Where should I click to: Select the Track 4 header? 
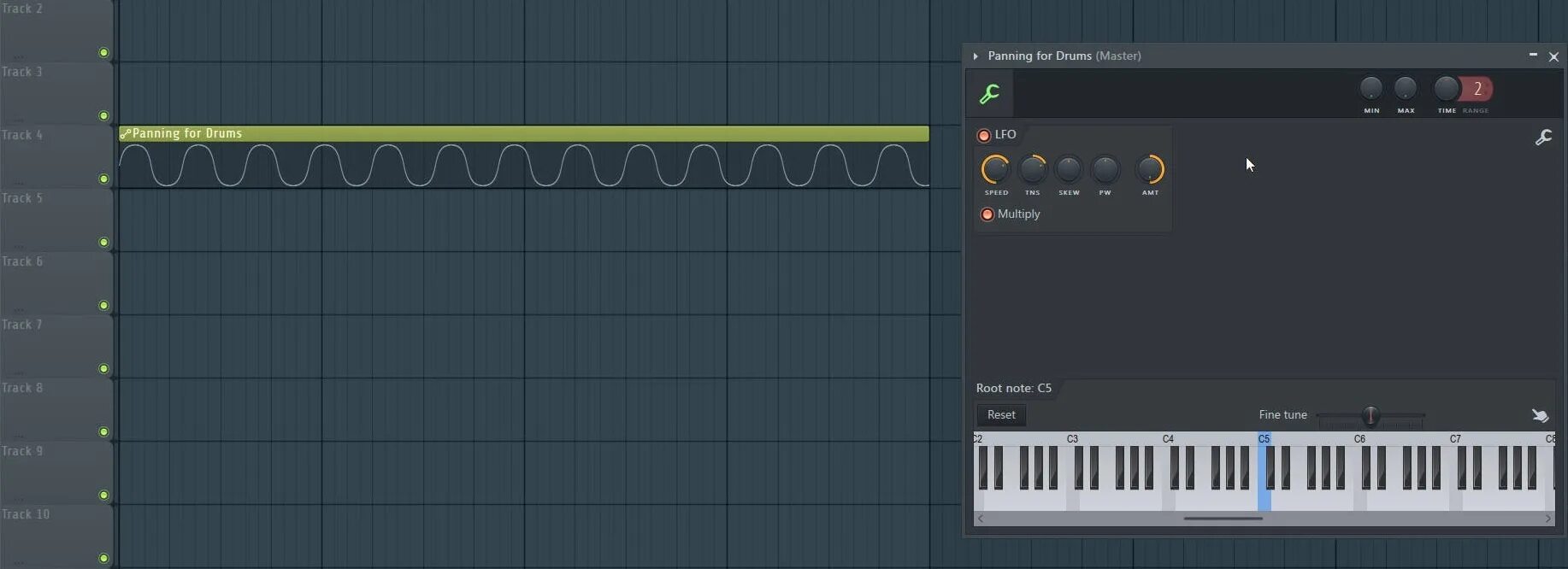pyautogui.click(x=56, y=157)
